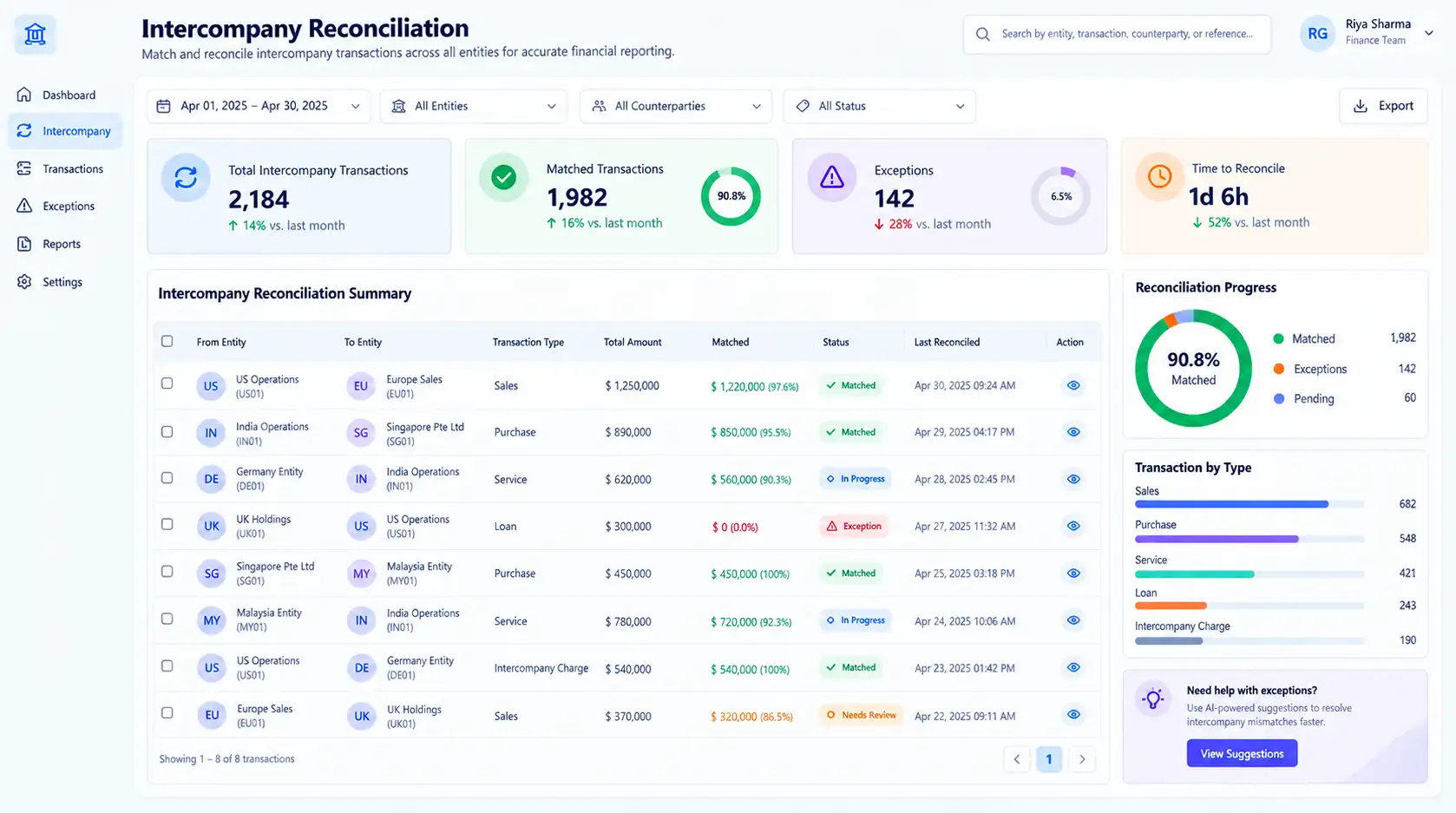Go to next page arrow
The image size is (1456, 813).
pos(1082,759)
